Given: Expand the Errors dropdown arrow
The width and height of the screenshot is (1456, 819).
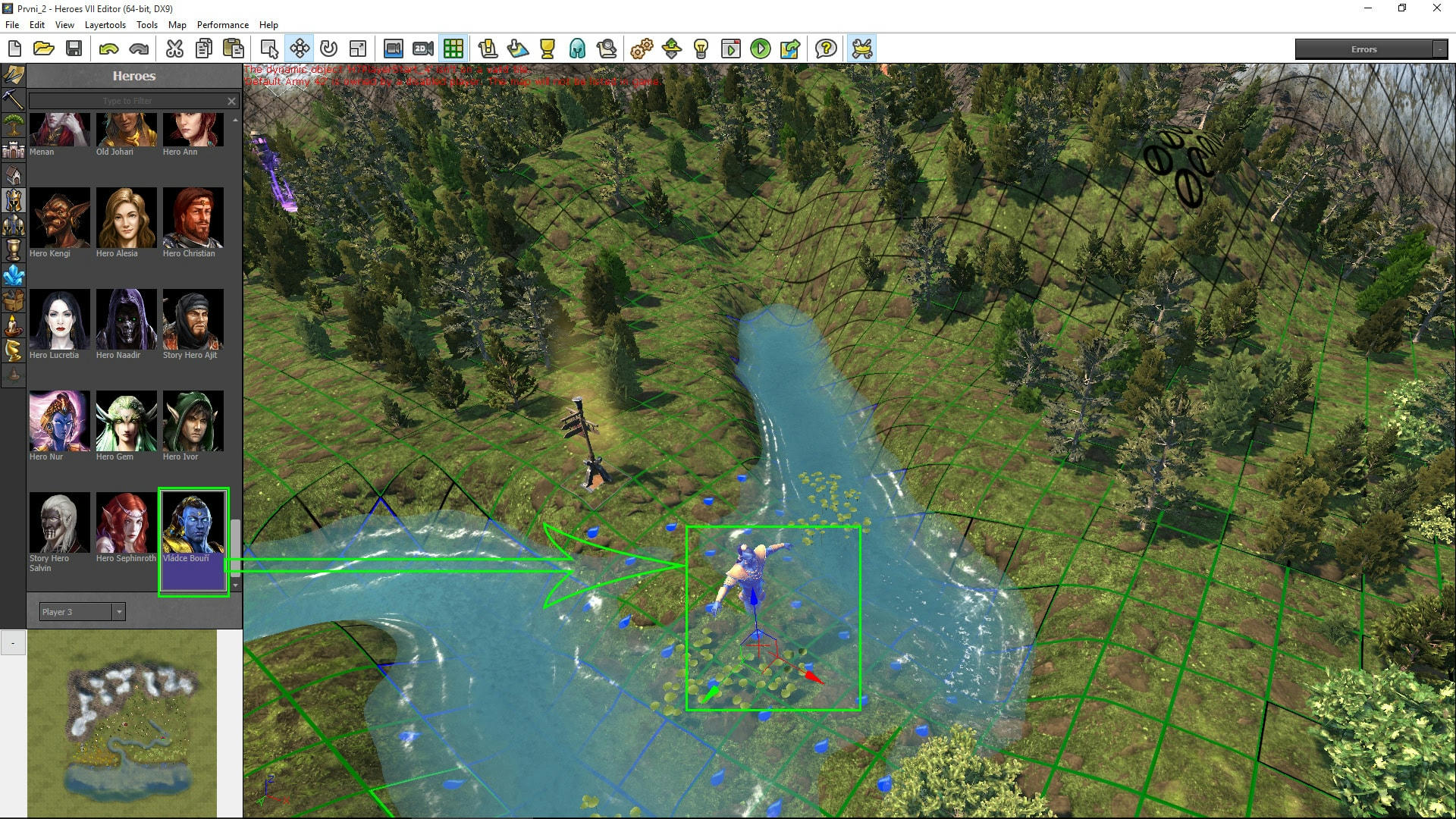Looking at the screenshot, I should tap(1440, 49).
